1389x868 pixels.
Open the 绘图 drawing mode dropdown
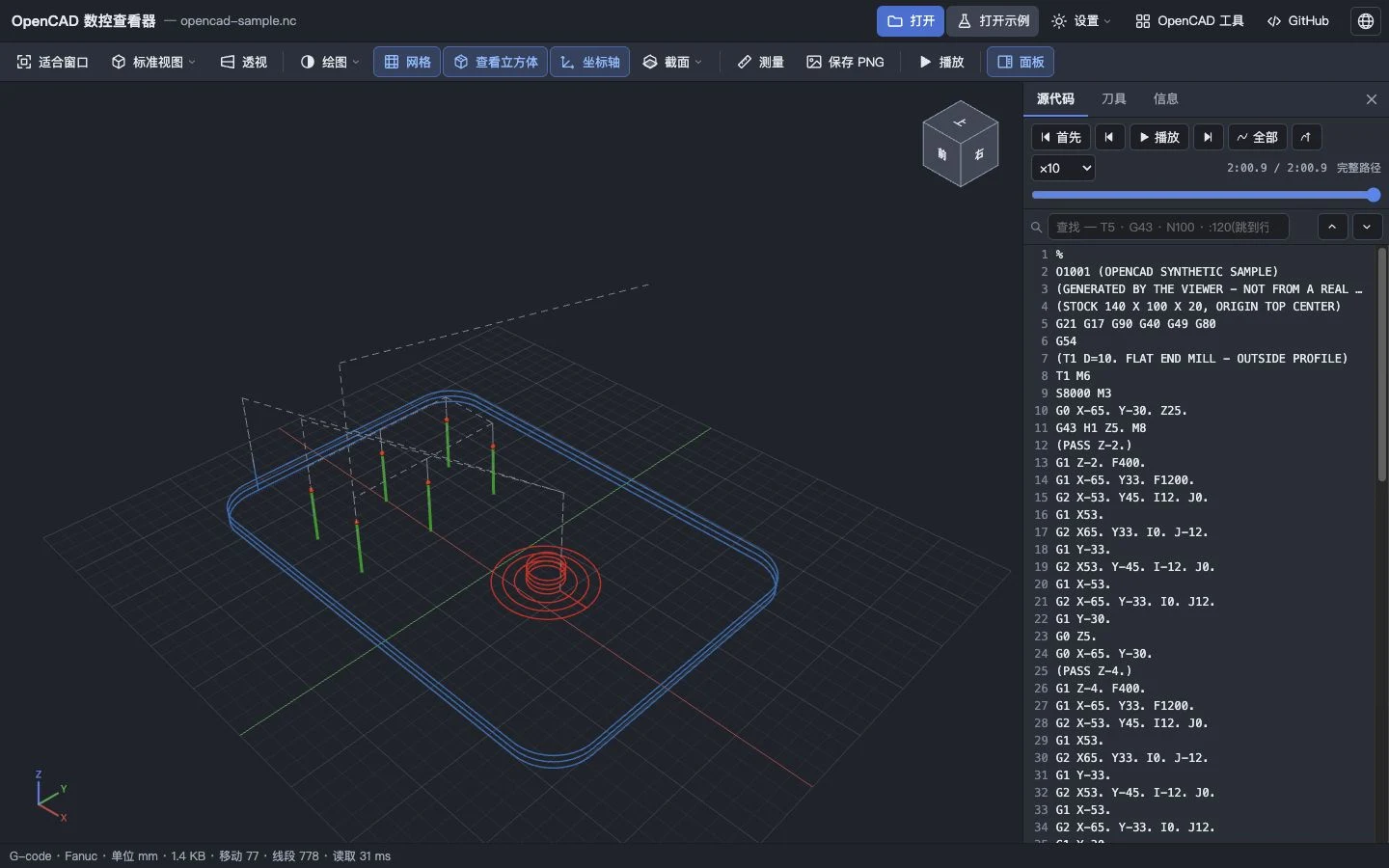click(330, 62)
